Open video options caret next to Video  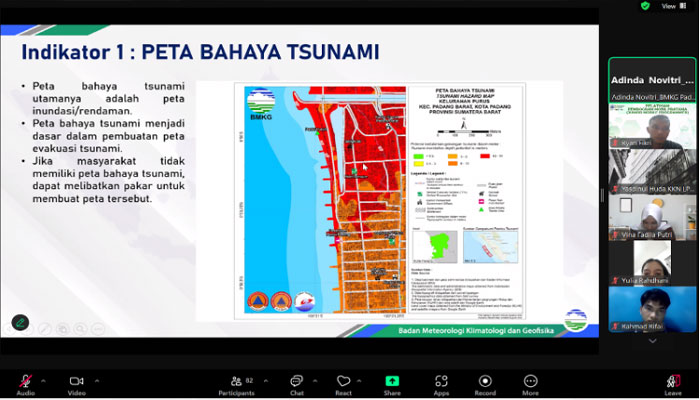click(x=96, y=380)
